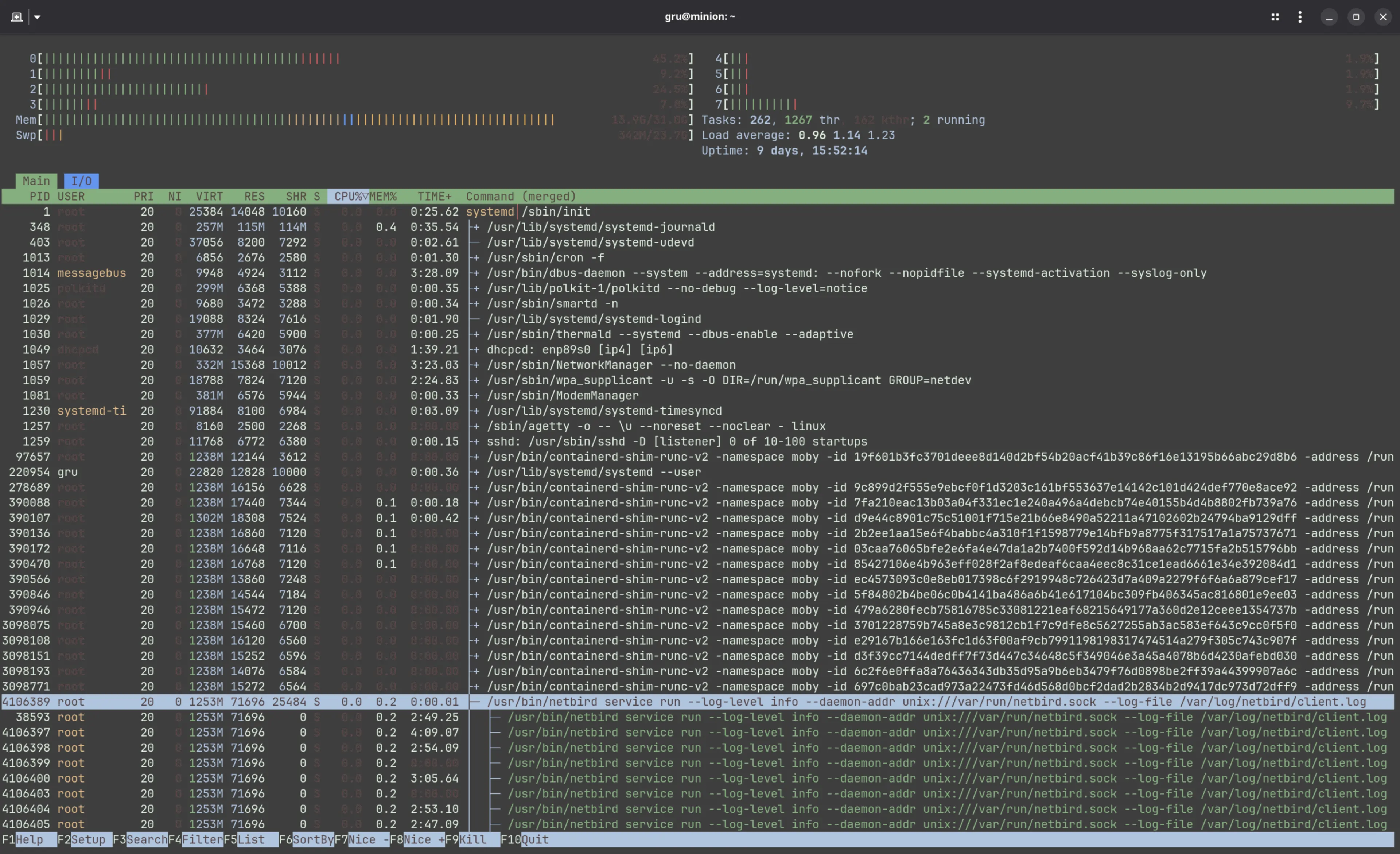Click the Command (merged) column header
Screen dimensions: 1400x854
pos(521,197)
